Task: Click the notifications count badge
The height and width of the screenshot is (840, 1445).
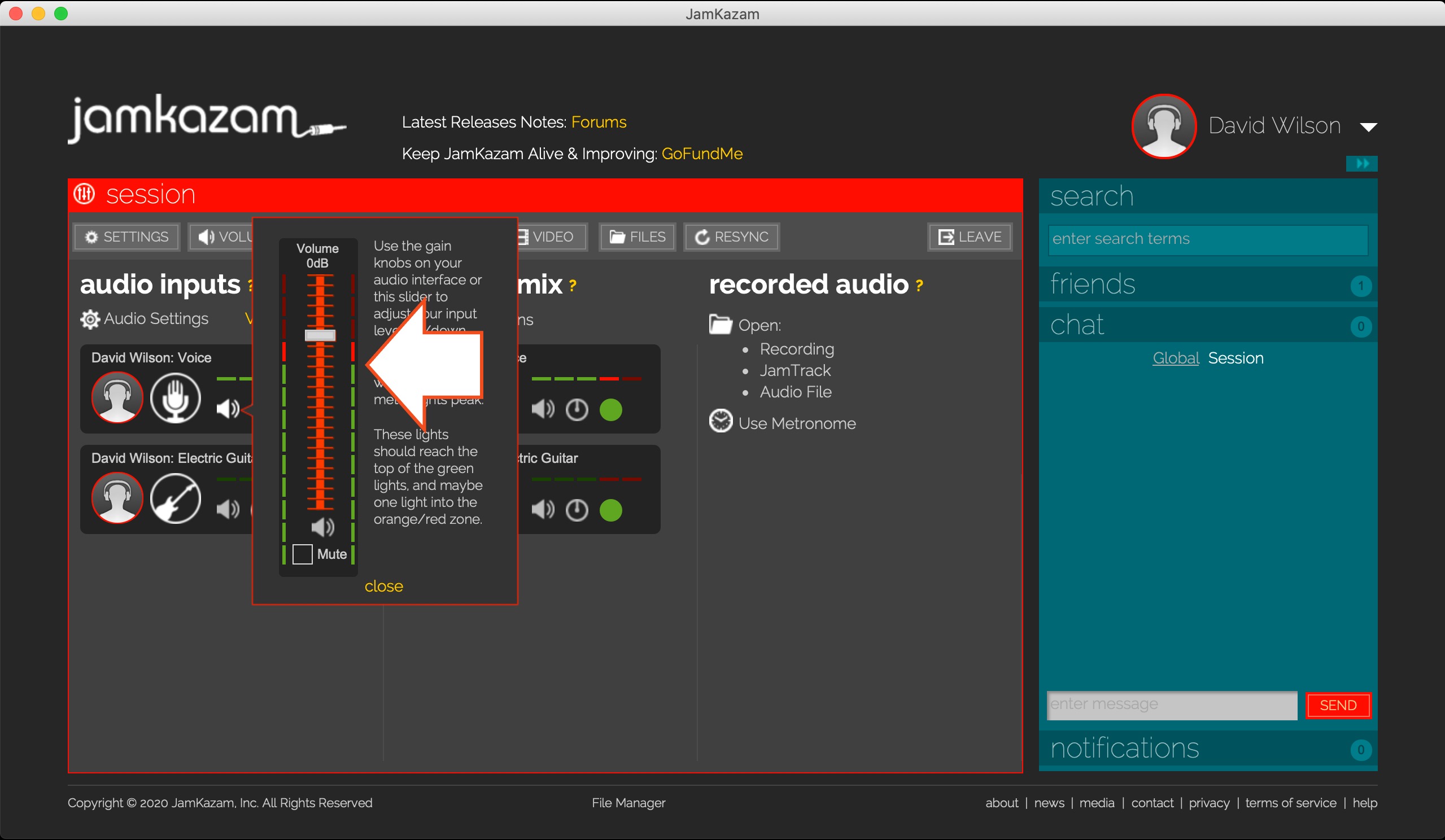Action: click(1361, 750)
